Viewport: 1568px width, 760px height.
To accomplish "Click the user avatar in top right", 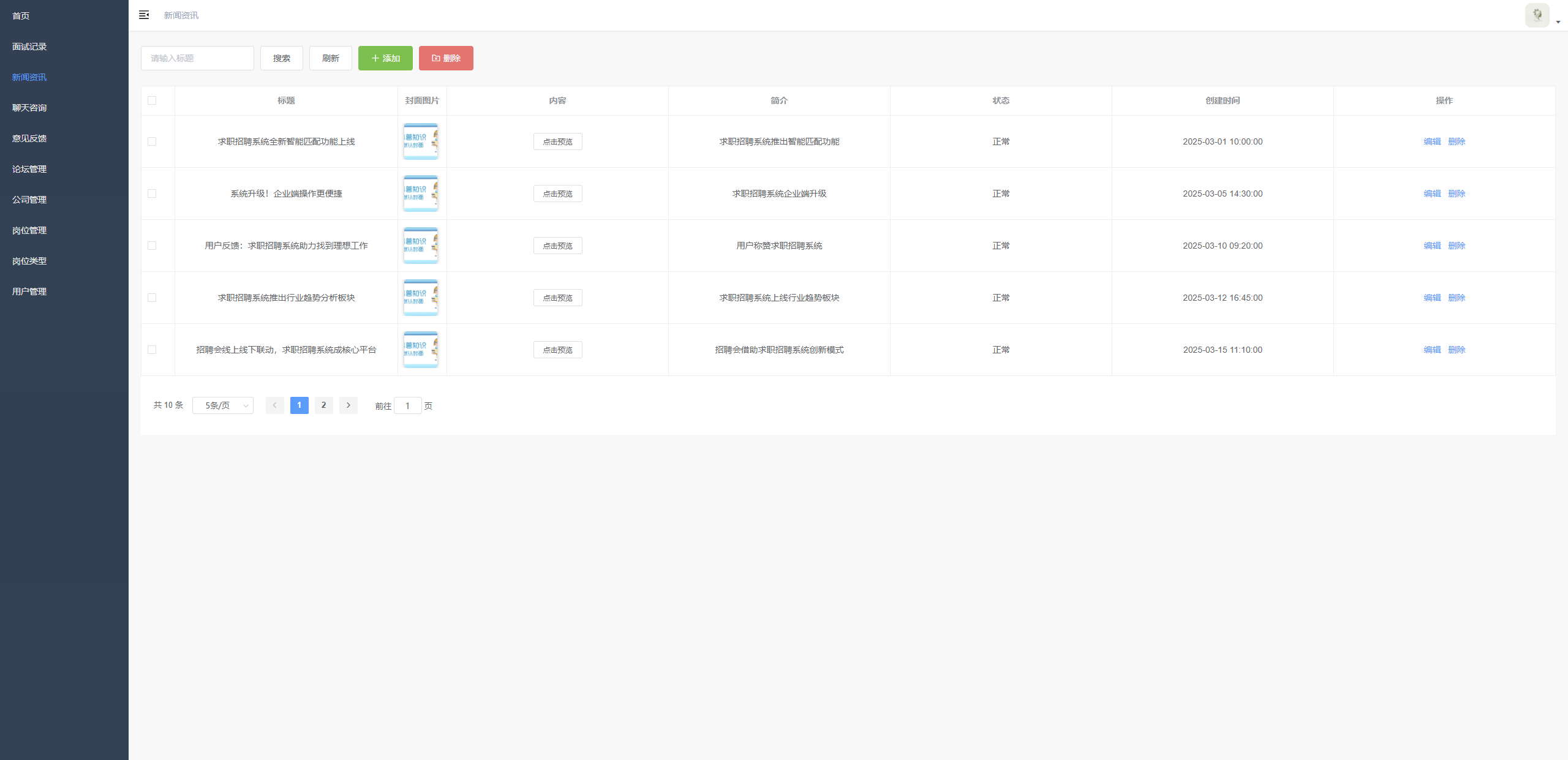I will (x=1536, y=15).
